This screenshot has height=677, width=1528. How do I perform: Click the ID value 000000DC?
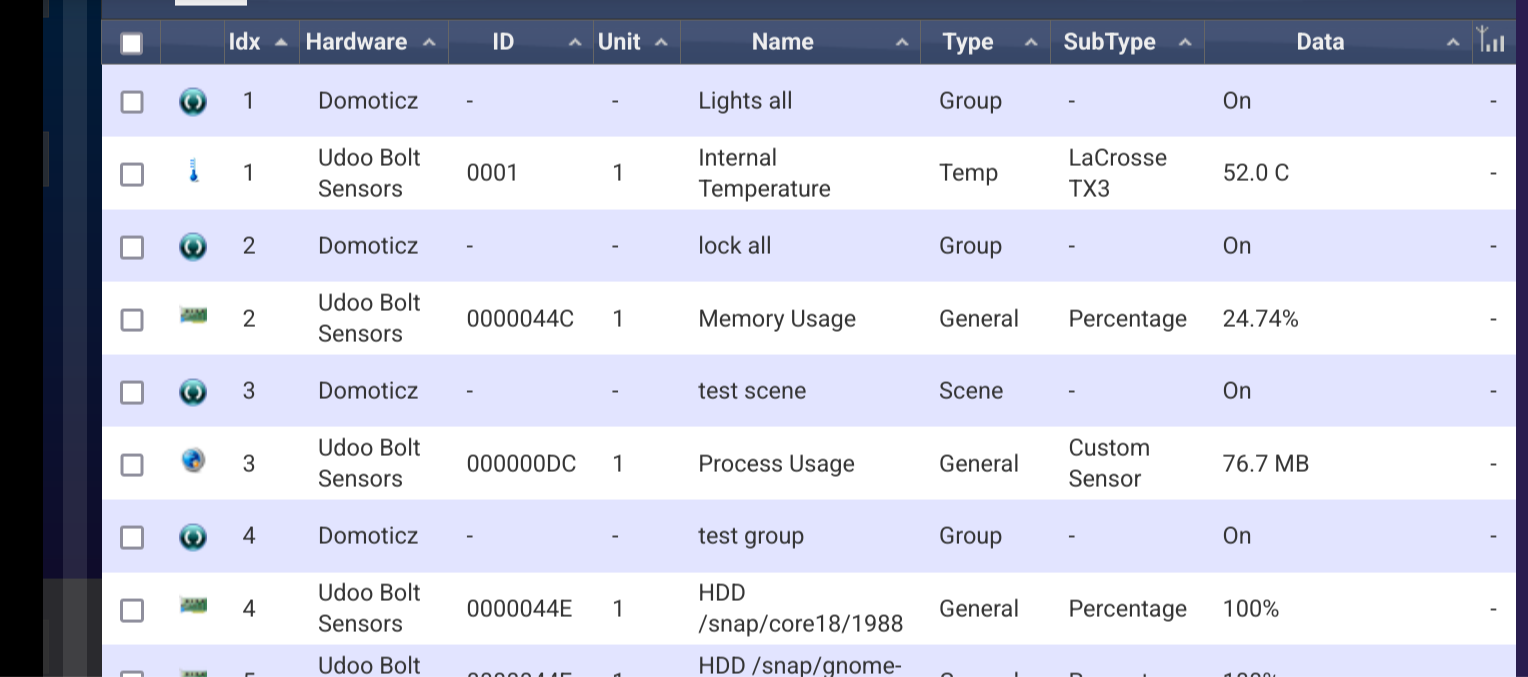pos(521,464)
